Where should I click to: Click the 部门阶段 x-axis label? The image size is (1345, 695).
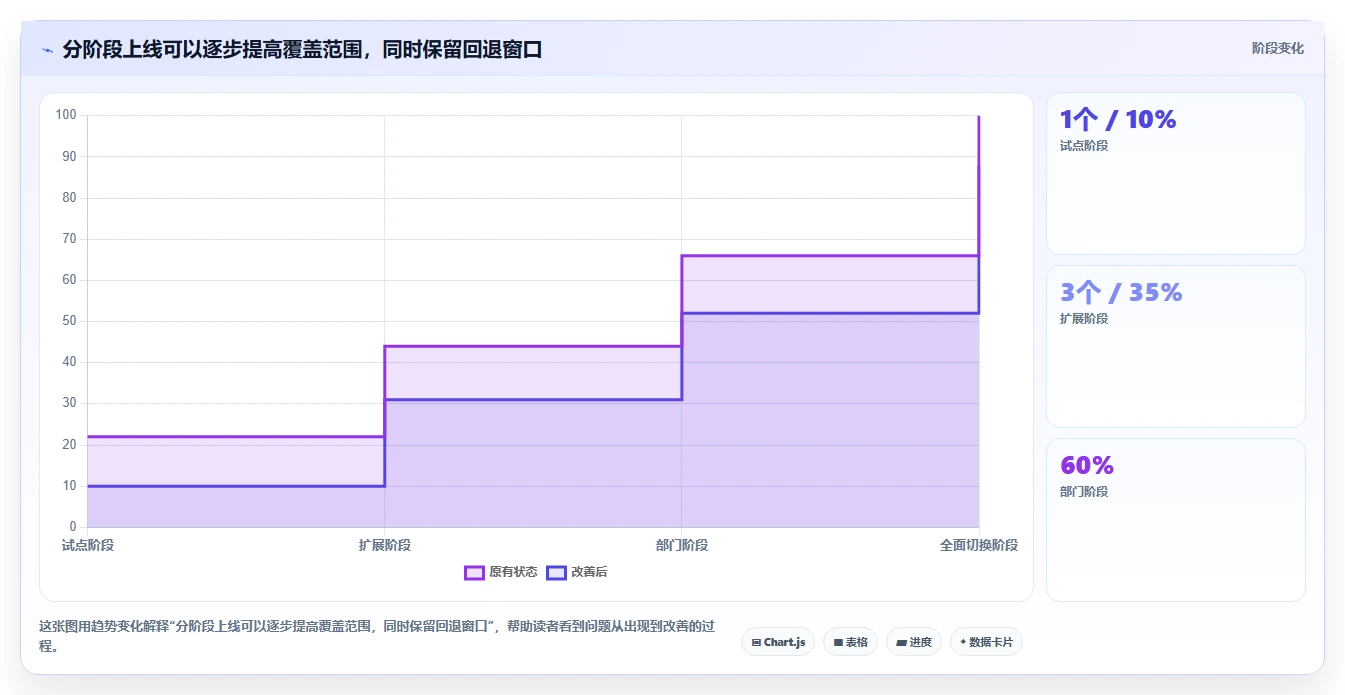(682, 545)
